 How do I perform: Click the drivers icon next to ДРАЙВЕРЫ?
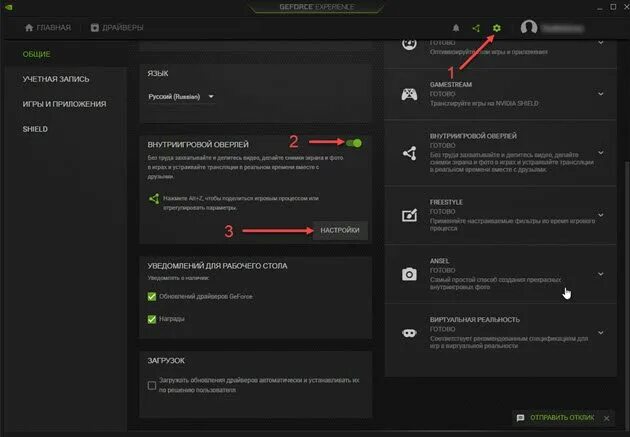(94, 28)
